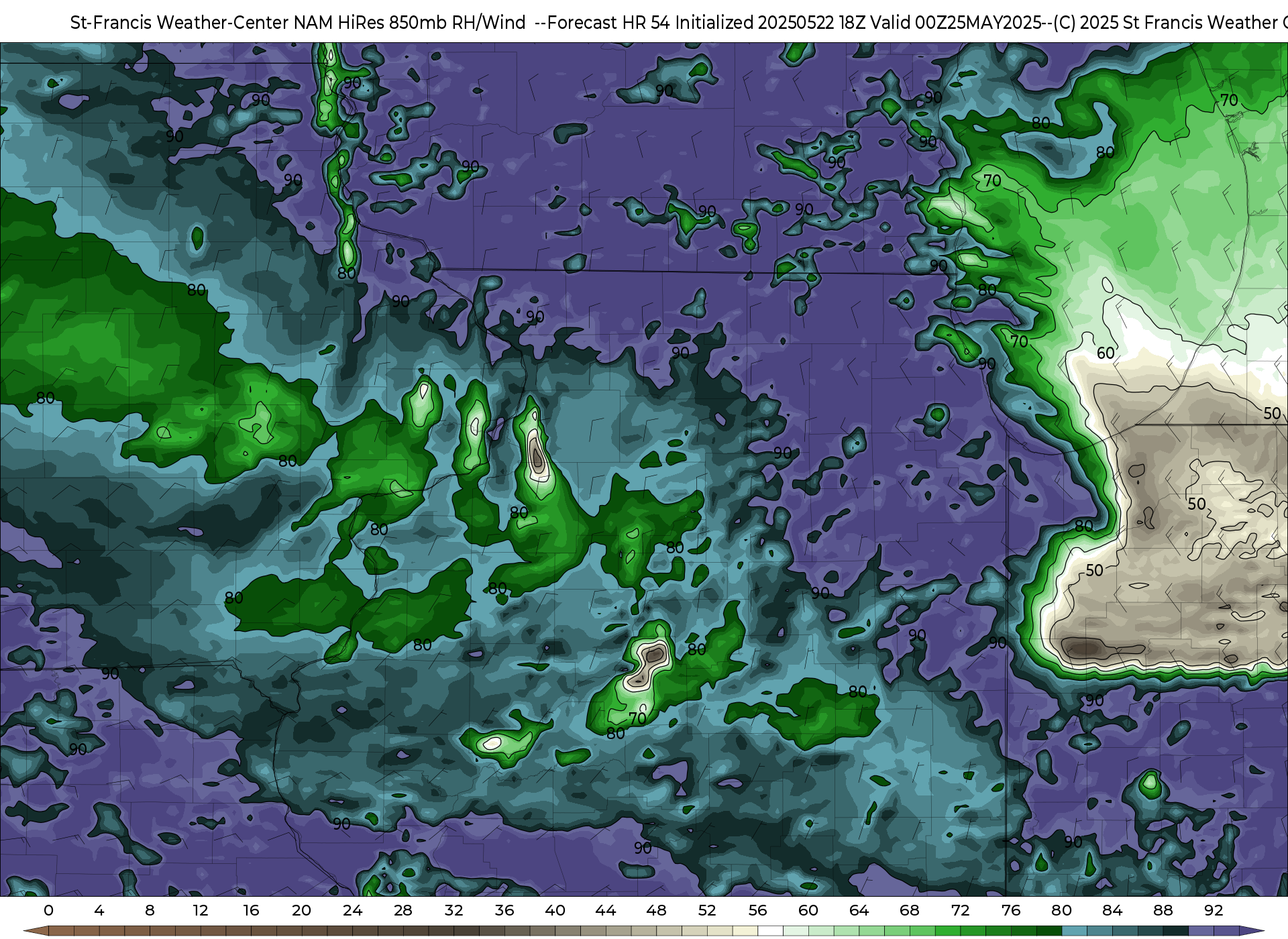Click color scale tick label '52'
This screenshot has width=1288, height=939.
pos(707,911)
